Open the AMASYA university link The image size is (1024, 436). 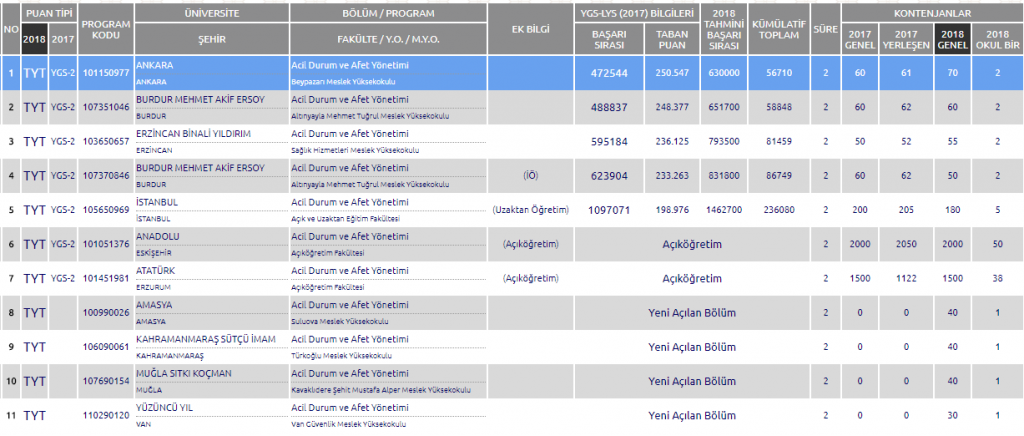click(x=155, y=305)
